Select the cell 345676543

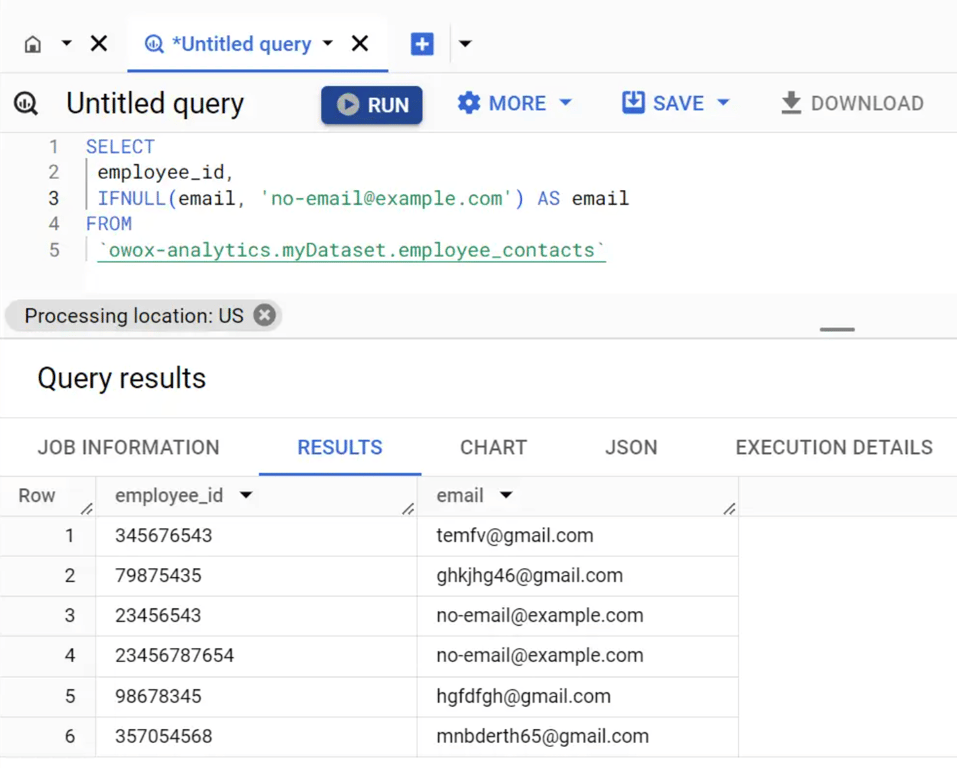coord(256,536)
